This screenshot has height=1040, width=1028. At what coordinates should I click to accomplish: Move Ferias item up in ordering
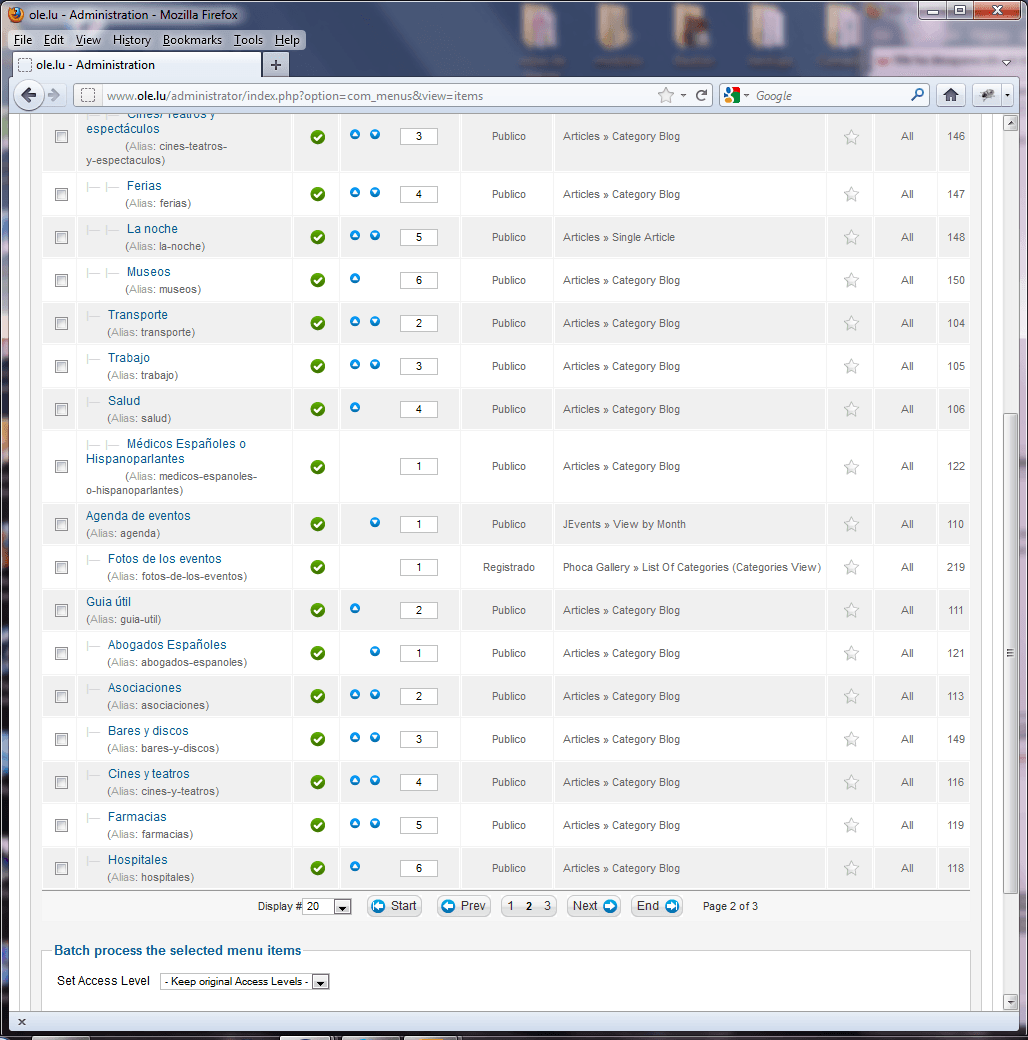[355, 192]
